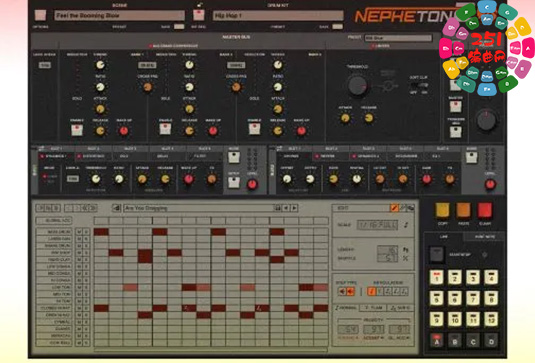Select the Flam step tab
This screenshot has height=363, width=535.
[373, 308]
